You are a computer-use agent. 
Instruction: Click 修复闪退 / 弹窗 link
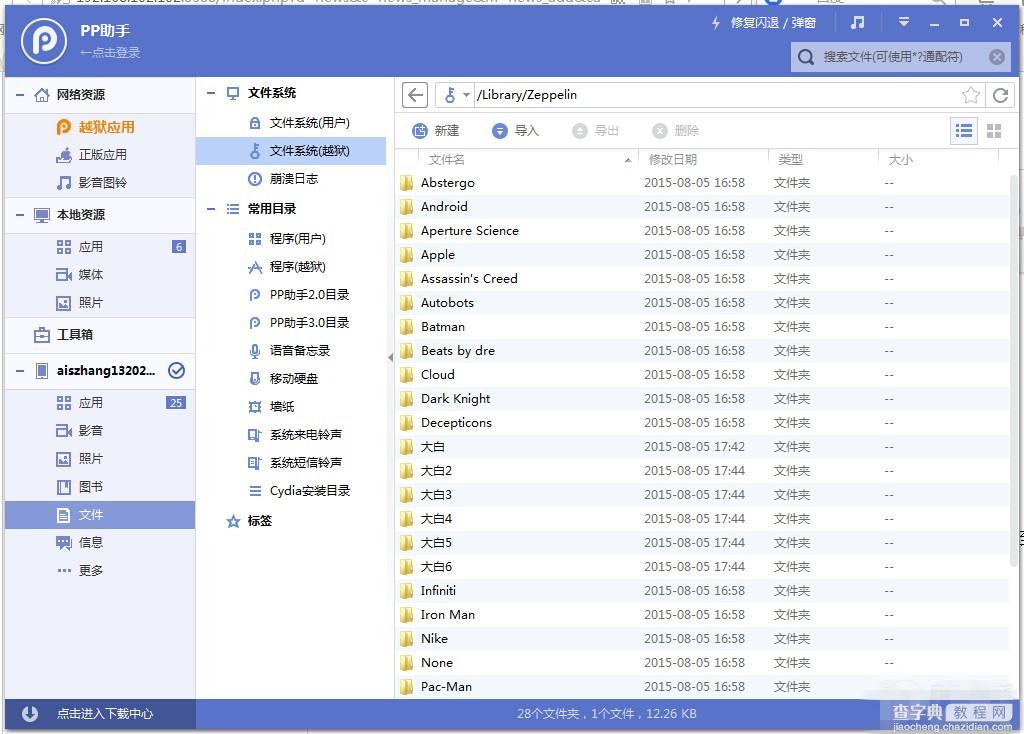point(773,23)
